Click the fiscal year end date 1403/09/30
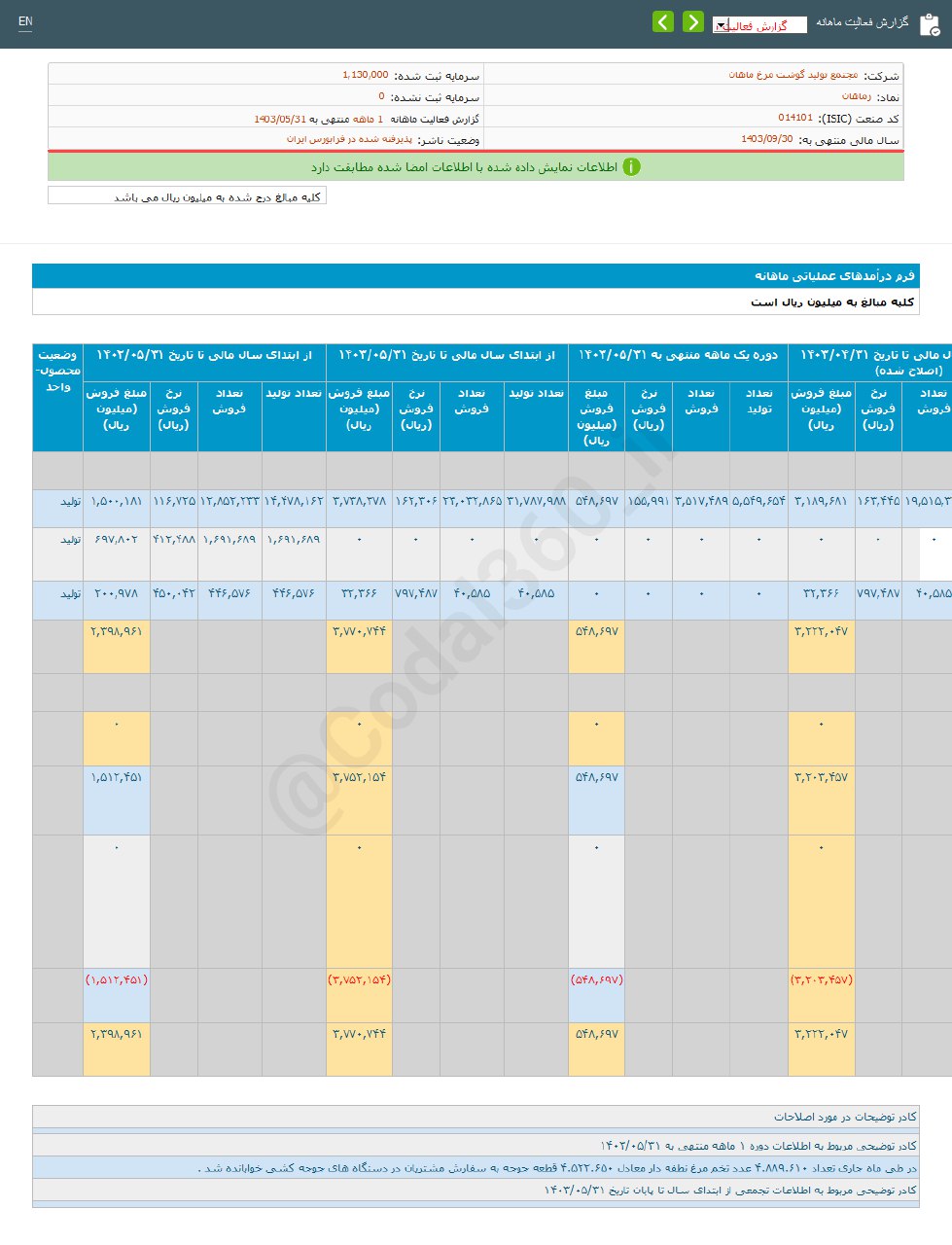Screen dimensions: 952x1245 click(766, 140)
